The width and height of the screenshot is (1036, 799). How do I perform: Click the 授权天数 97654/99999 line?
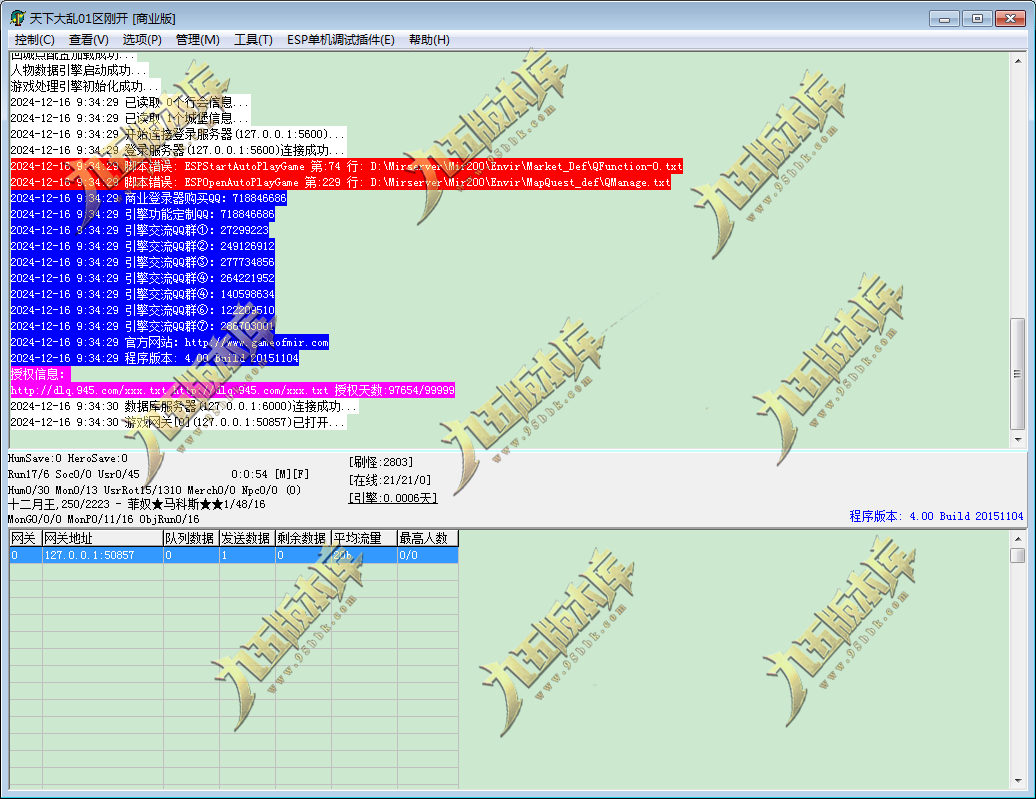click(233, 390)
